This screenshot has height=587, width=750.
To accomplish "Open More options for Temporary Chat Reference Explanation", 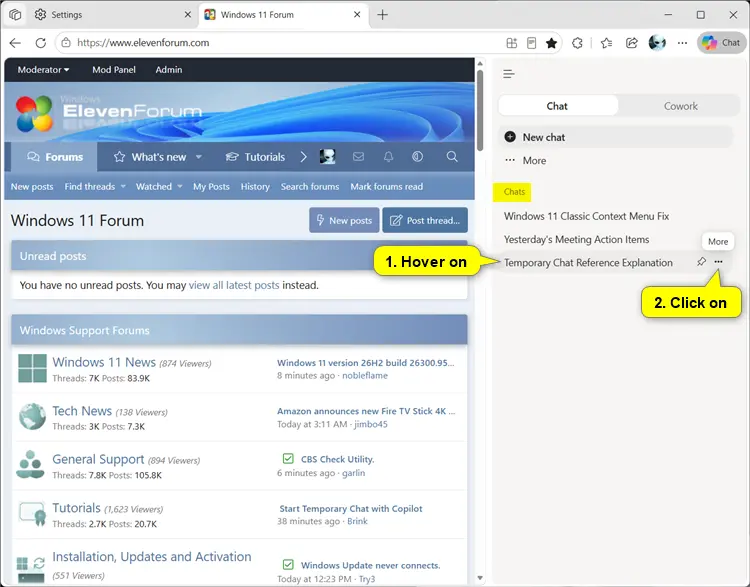I will tap(718, 262).
